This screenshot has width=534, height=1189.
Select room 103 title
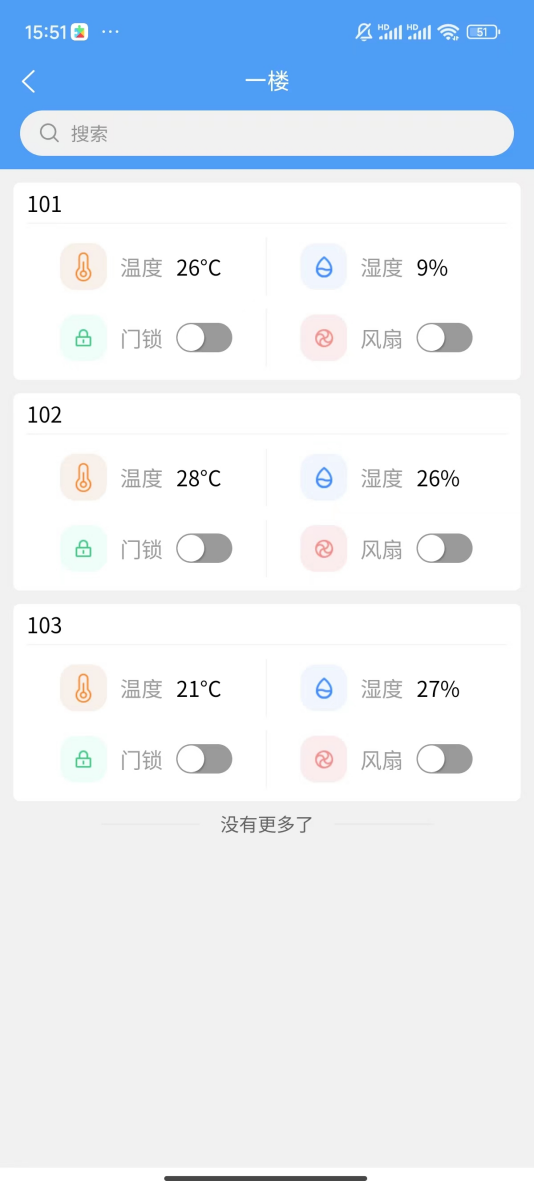point(45,626)
